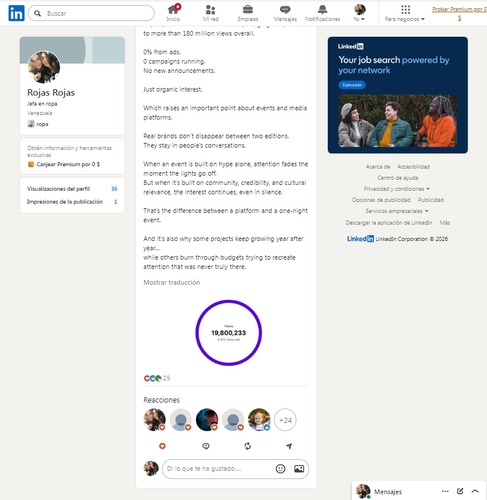Show post translation with Mostrar traducción
Image resolution: width=487 pixels, height=500 pixels.
(172, 282)
